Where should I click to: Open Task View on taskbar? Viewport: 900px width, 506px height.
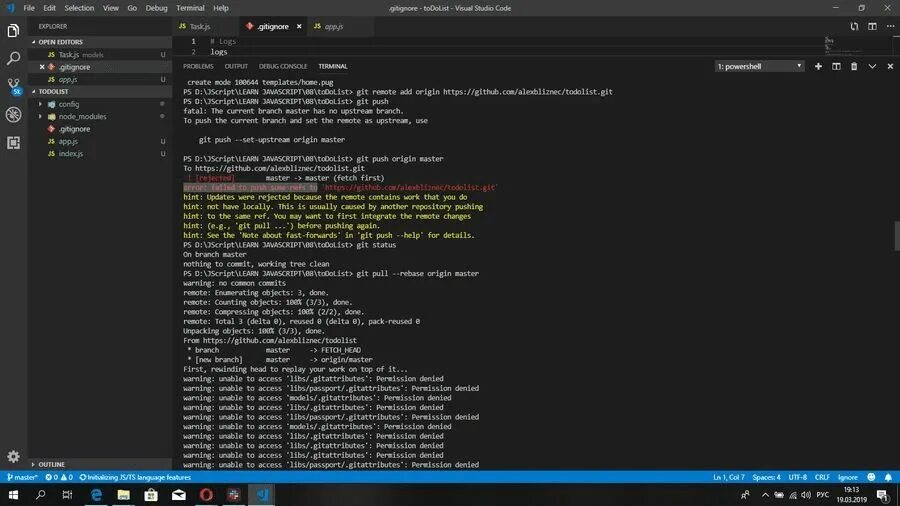click(67, 495)
